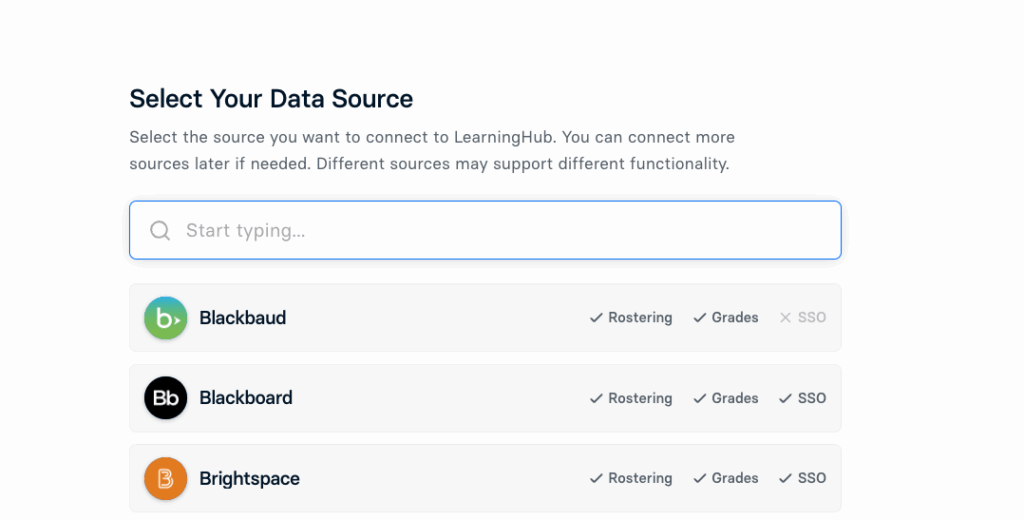Focus the Start typing search field

coord(485,230)
